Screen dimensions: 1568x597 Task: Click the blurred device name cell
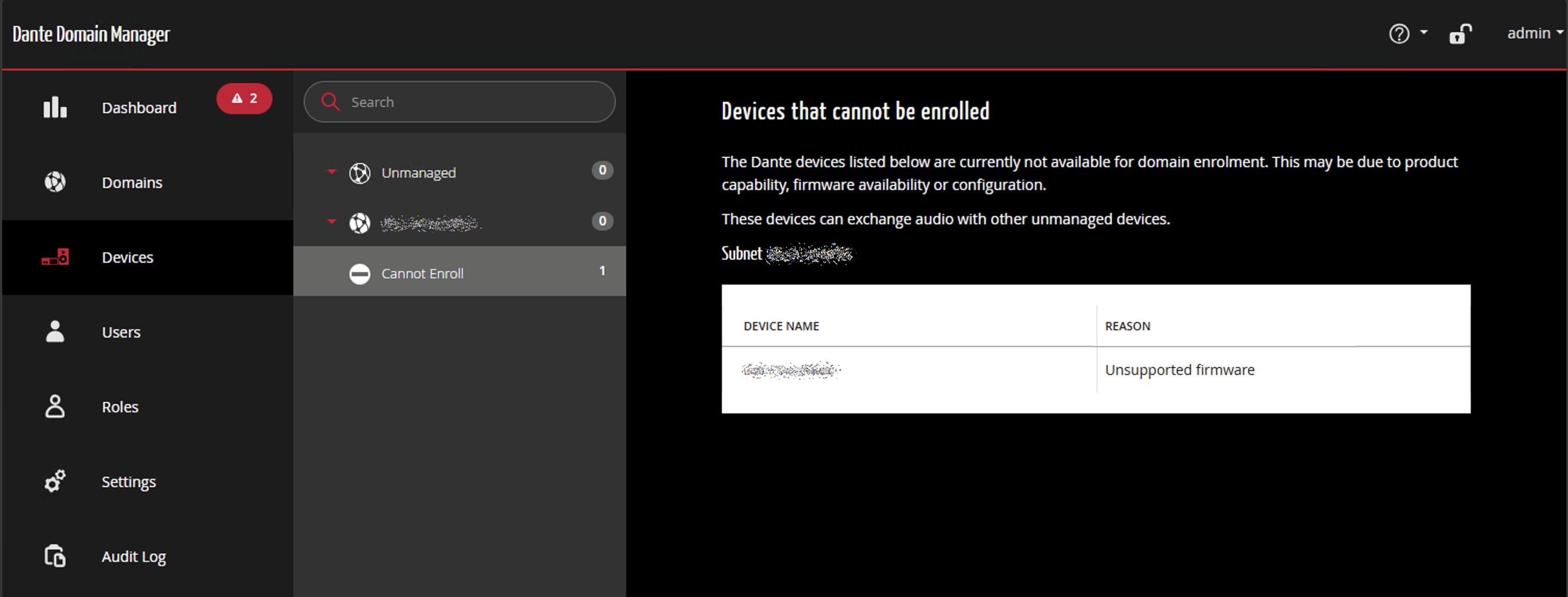coord(791,370)
